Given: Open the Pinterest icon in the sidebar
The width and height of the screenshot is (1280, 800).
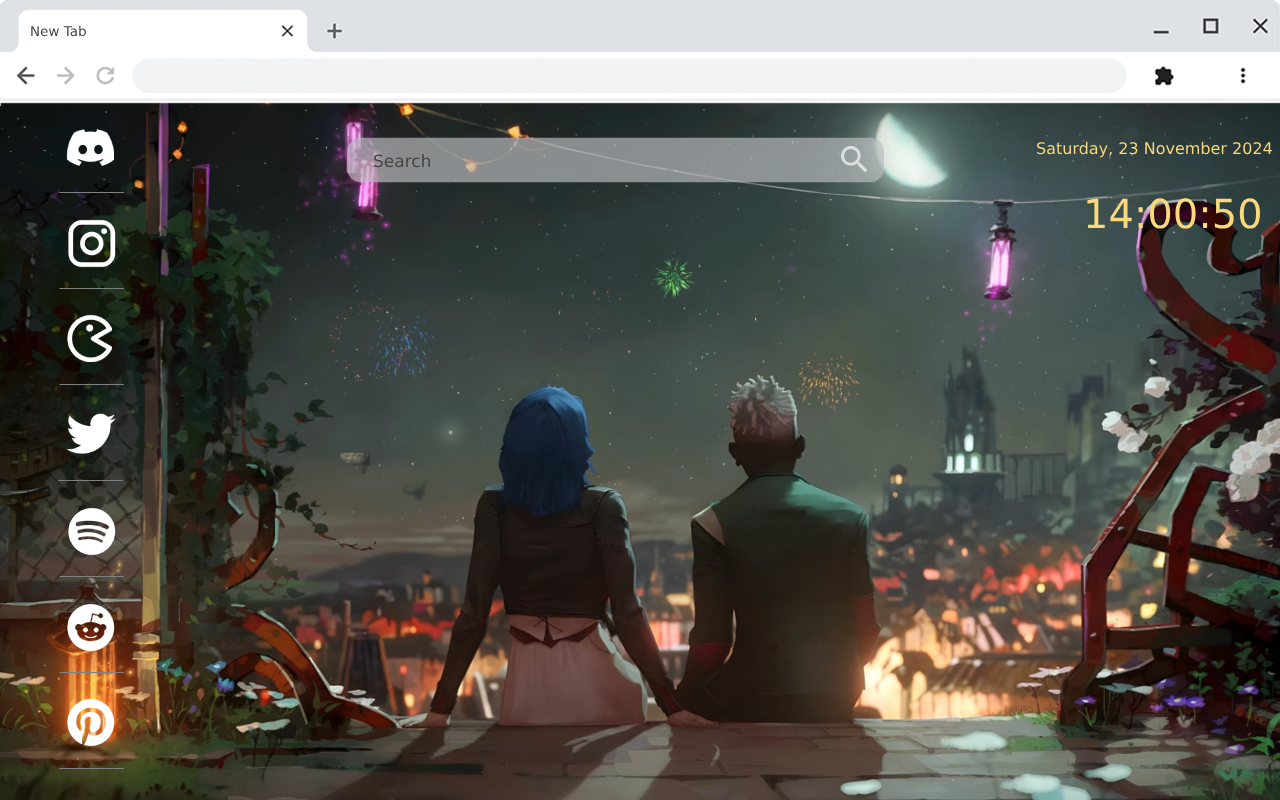Looking at the screenshot, I should pyautogui.click(x=90, y=722).
